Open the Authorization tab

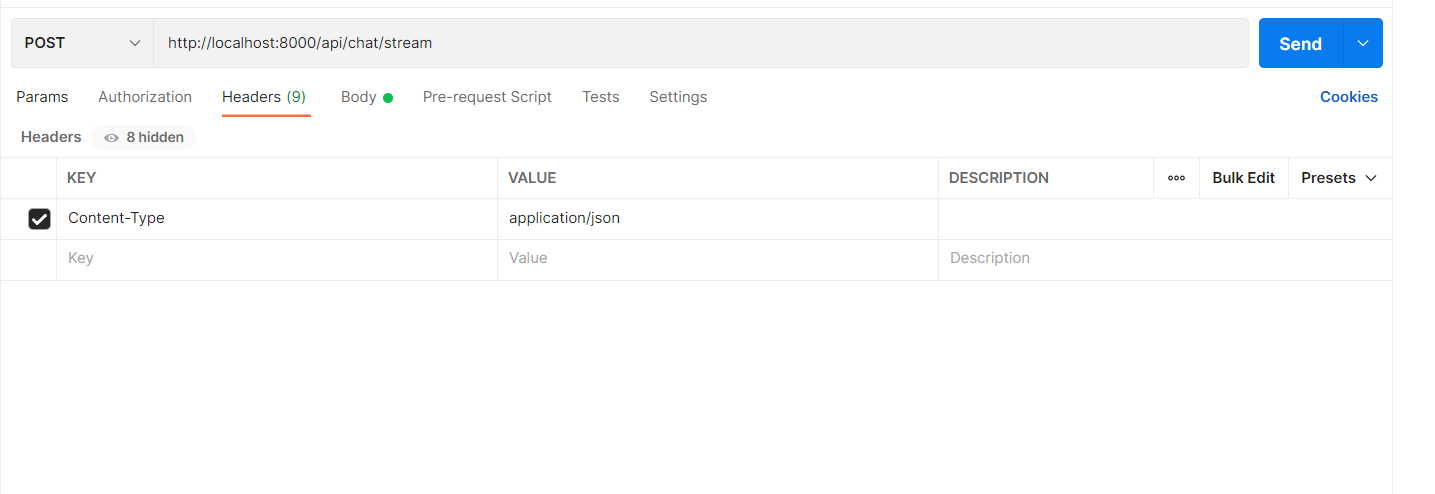[145, 97]
